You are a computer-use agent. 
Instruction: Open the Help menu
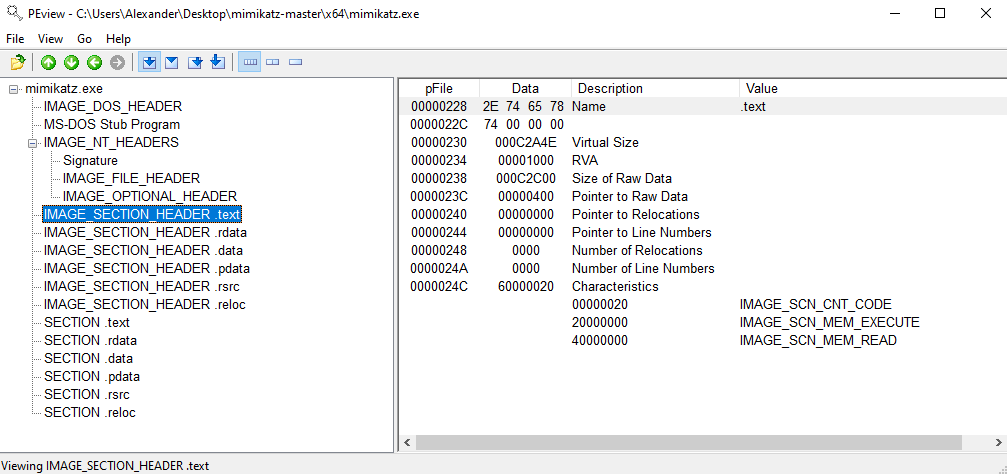click(118, 39)
